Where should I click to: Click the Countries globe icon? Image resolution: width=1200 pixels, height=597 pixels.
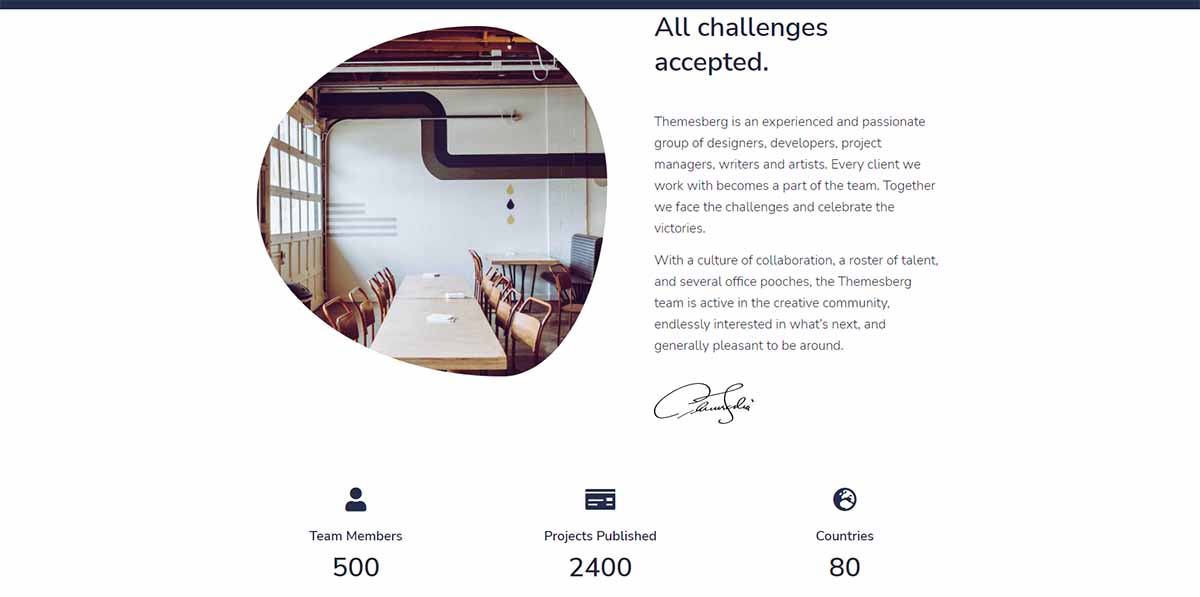[845, 499]
